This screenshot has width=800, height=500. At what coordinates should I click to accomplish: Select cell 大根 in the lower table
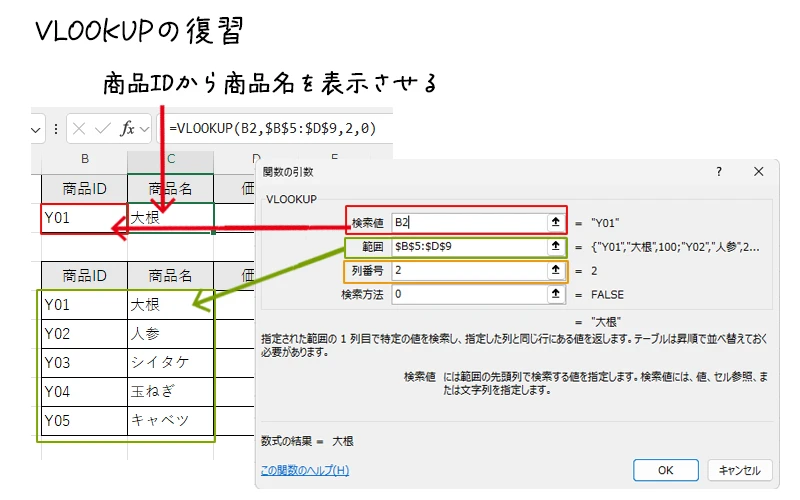point(170,305)
